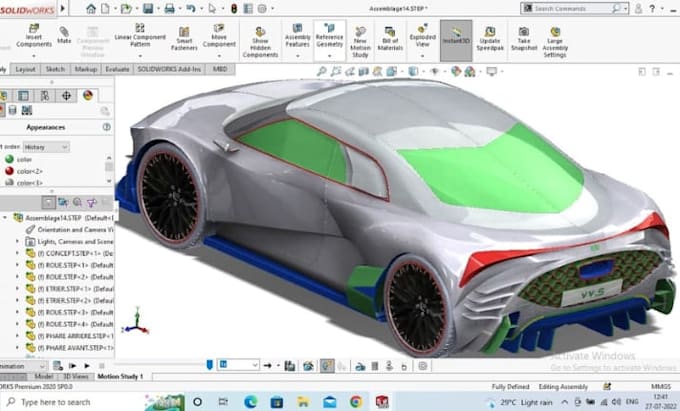
Task: Switch to the Layout tab
Action: 25,69
